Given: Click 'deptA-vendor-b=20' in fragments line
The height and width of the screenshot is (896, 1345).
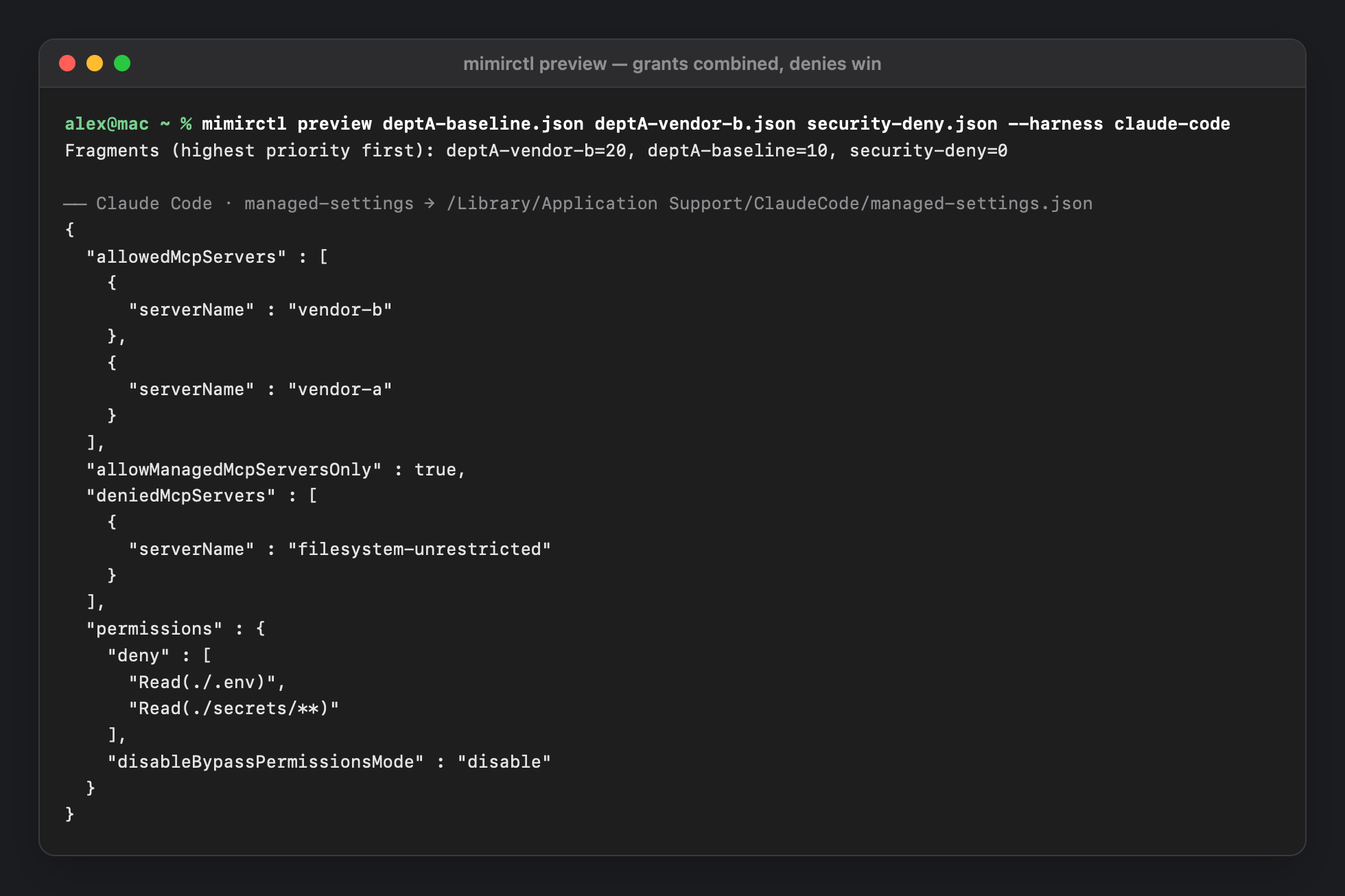Looking at the screenshot, I should click(536, 150).
